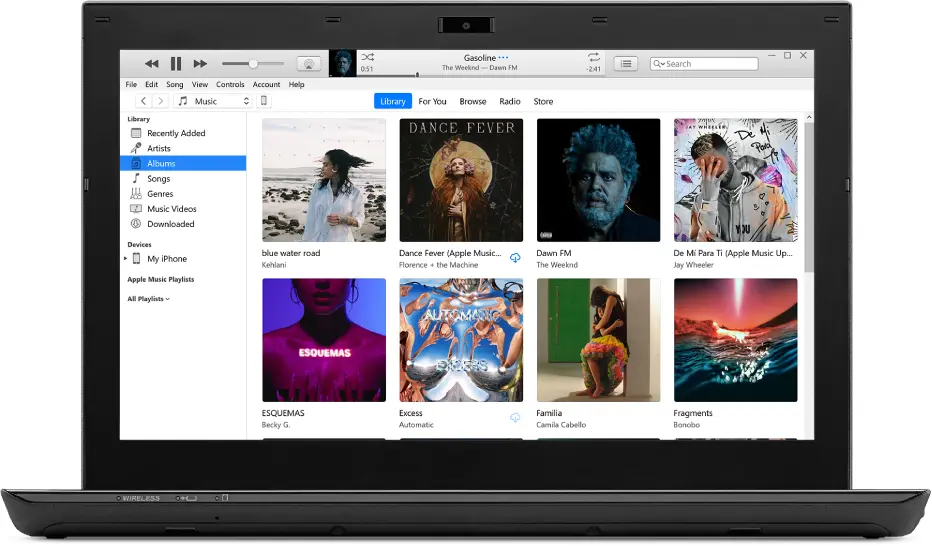Switch to the Library tab
Viewport: 932px width, 548px height.
click(x=393, y=101)
